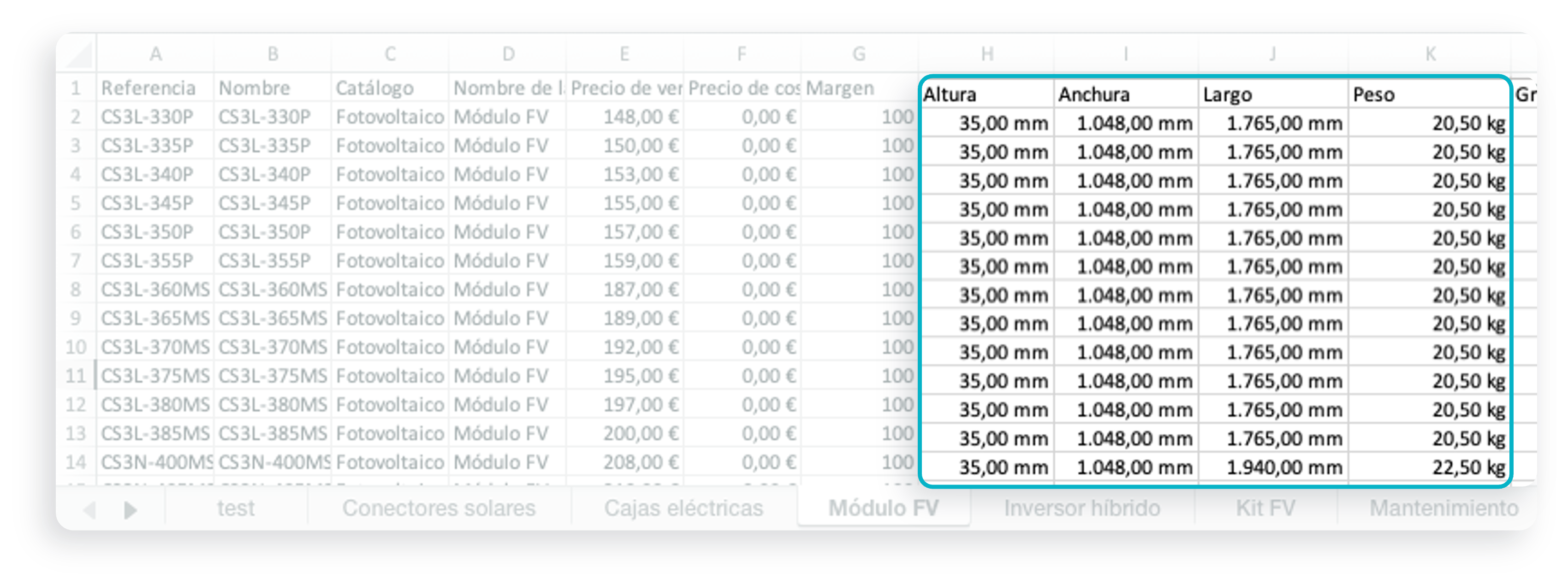Switch to the Kit FV sheet tab
Image resolution: width=1568 pixels, height=585 pixels.
point(1265,508)
